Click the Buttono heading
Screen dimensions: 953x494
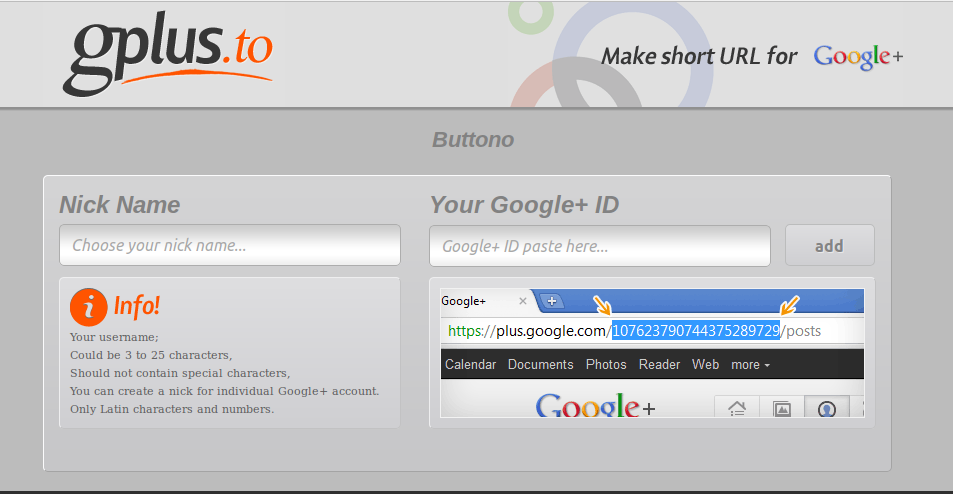[473, 140]
